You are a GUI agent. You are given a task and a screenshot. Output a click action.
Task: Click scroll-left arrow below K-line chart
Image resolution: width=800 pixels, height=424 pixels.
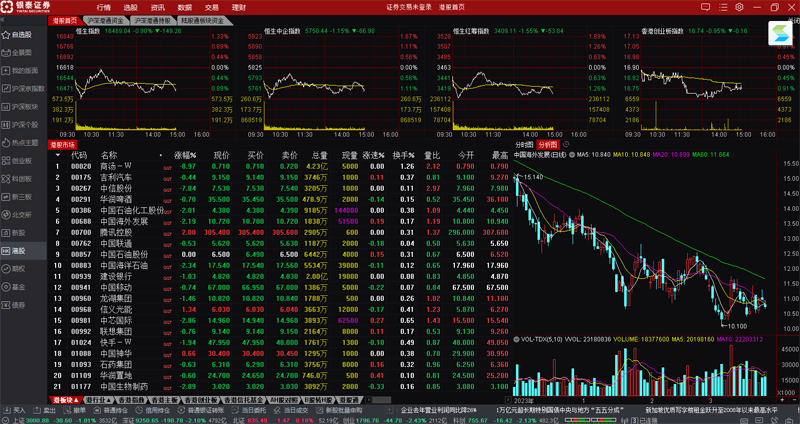(508, 401)
